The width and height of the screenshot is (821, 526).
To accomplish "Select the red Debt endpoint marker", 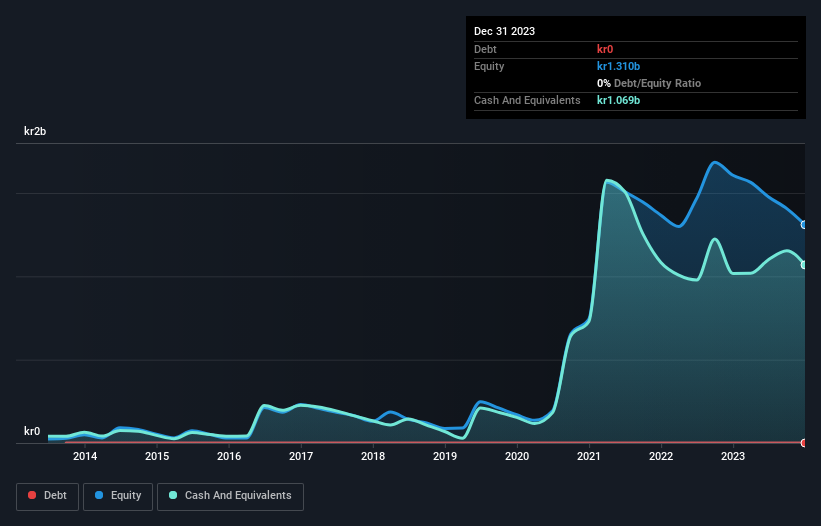I will click(x=804, y=443).
